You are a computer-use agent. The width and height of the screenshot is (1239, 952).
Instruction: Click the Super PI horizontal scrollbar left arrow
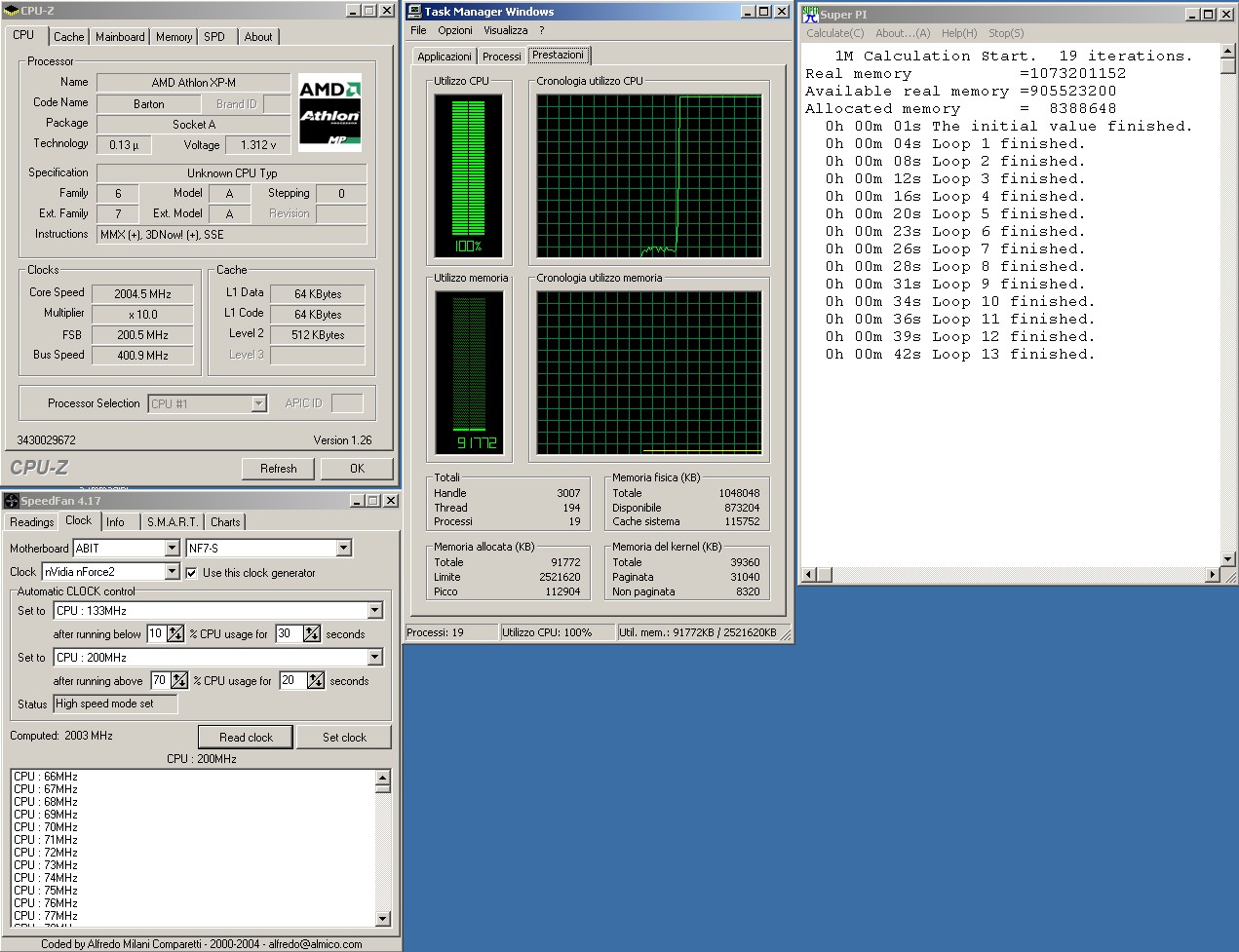(809, 575)
